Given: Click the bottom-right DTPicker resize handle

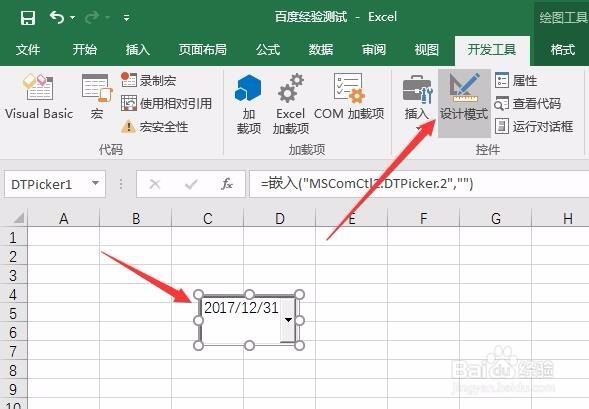Looking at the screenshot, I should (x=299, y=346).
